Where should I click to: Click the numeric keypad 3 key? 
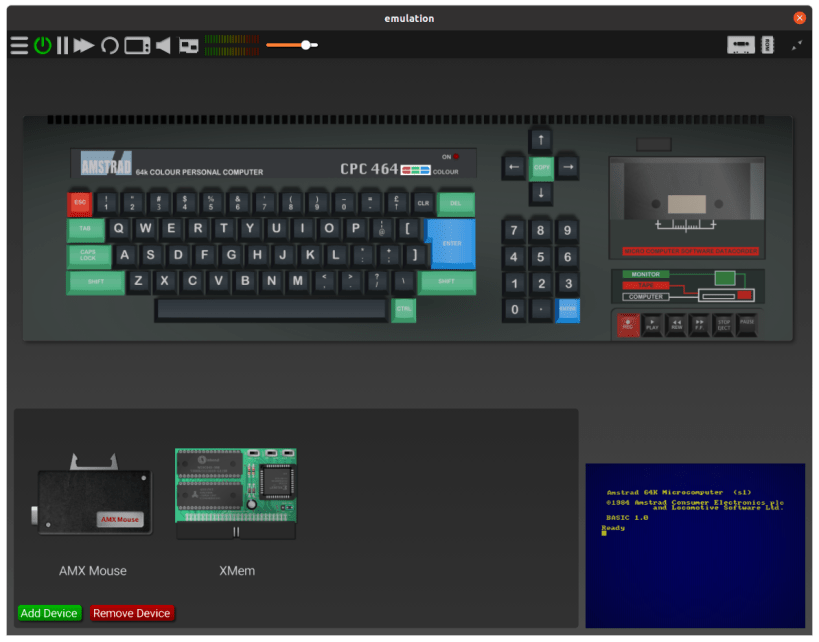[x=568, y=285]
